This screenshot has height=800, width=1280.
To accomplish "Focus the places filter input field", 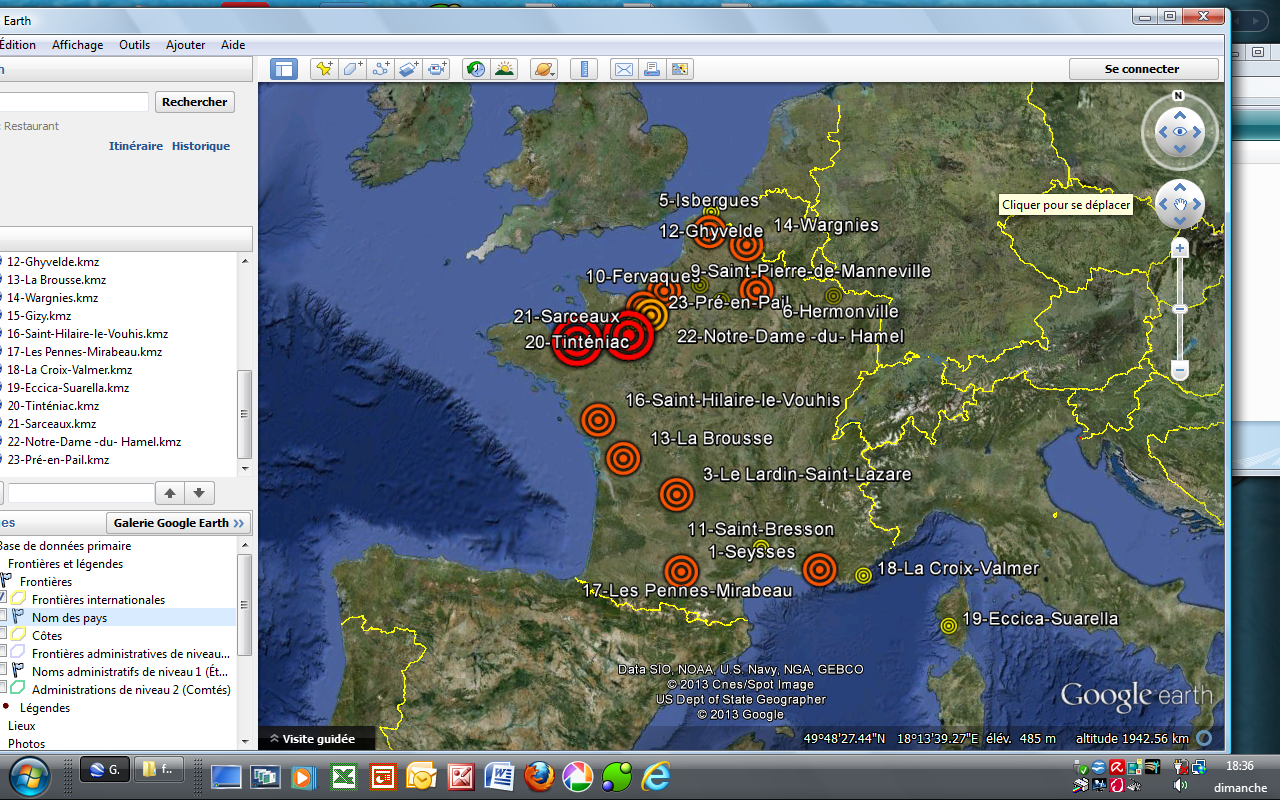I will [x=81, y=493].
